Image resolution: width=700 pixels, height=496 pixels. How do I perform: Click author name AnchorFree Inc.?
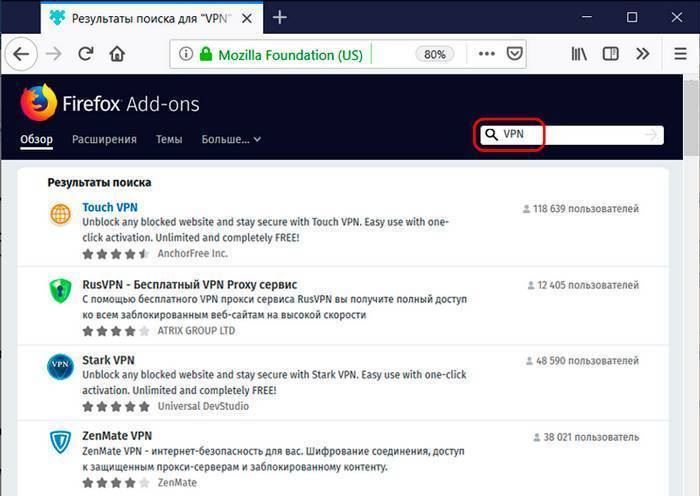coord(192,254)
